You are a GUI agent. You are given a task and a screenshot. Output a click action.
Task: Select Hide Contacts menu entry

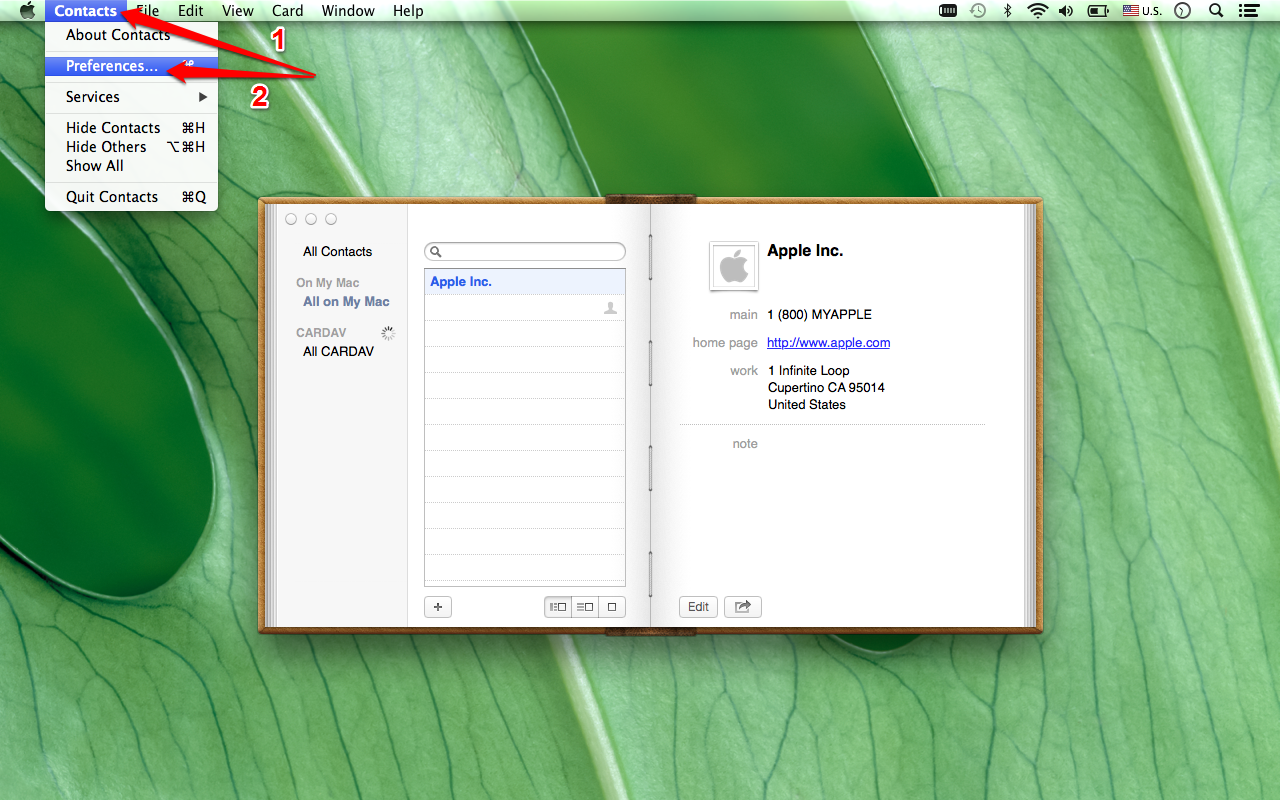coord(131,128)
